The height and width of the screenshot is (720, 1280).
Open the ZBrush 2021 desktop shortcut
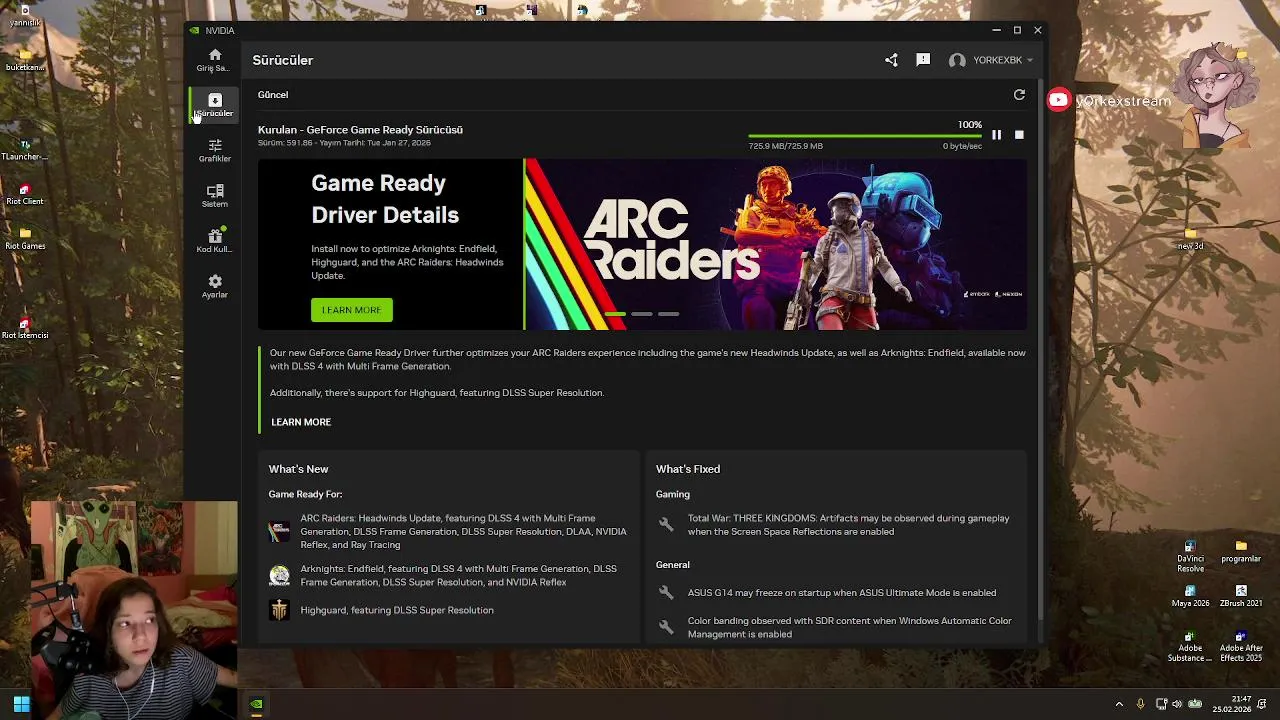[1241, 597]
